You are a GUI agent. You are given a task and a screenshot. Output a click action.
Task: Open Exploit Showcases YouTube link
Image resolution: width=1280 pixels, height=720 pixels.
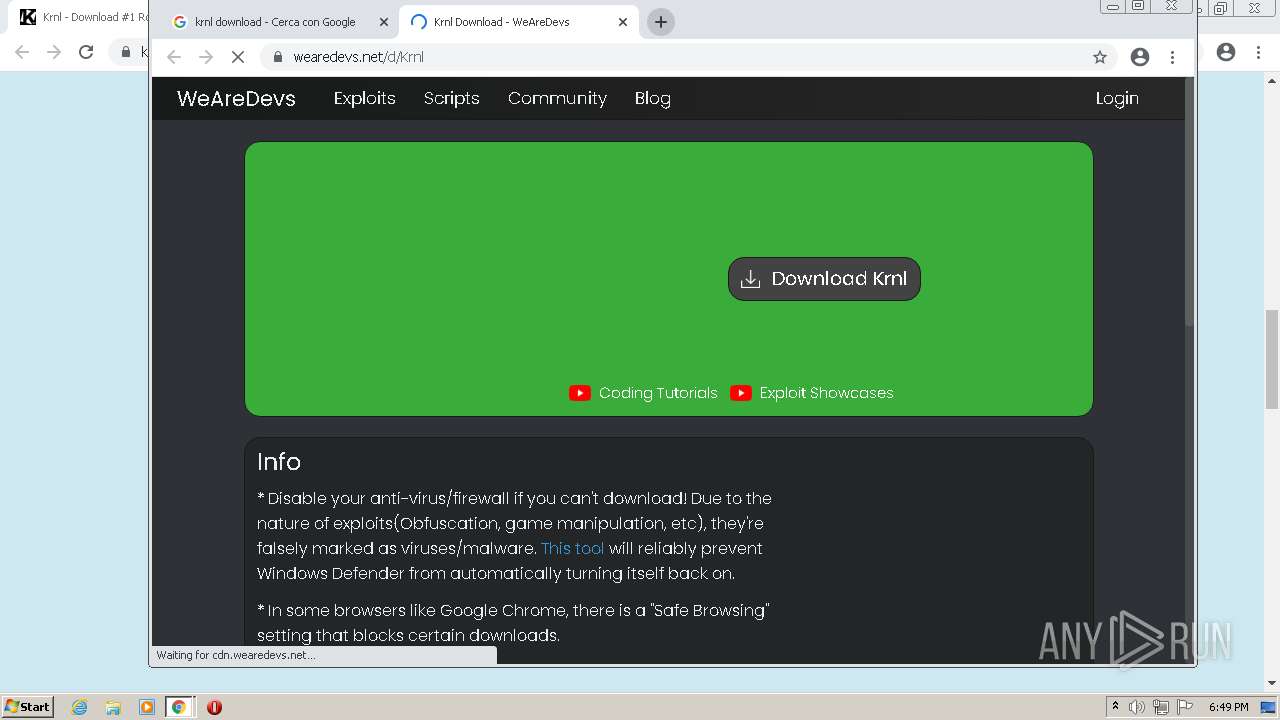[x=826, y=393]
